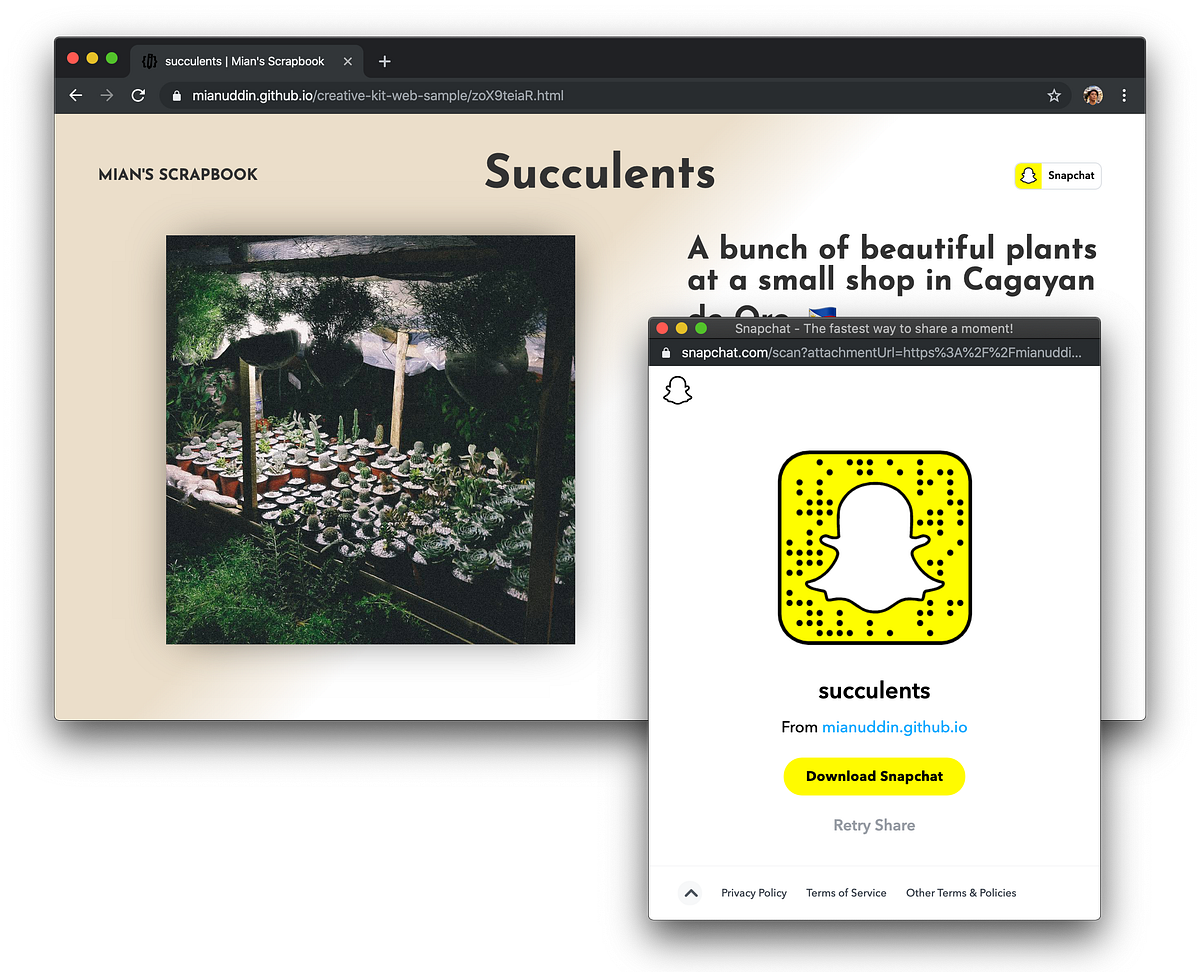This screenshot has width=1200, height=972.
Task: Reload the scrapbook page
Action: [x=138, y=95]
